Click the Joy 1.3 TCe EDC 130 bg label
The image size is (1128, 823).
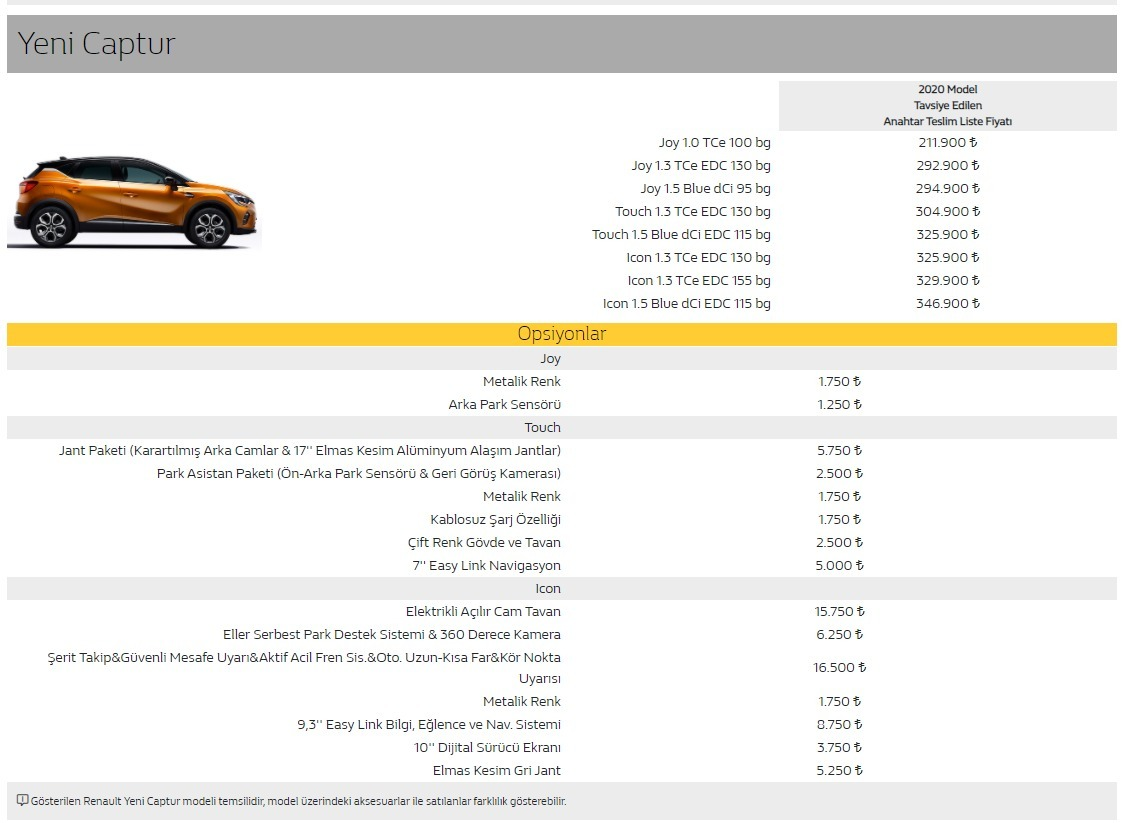(701, 165)
